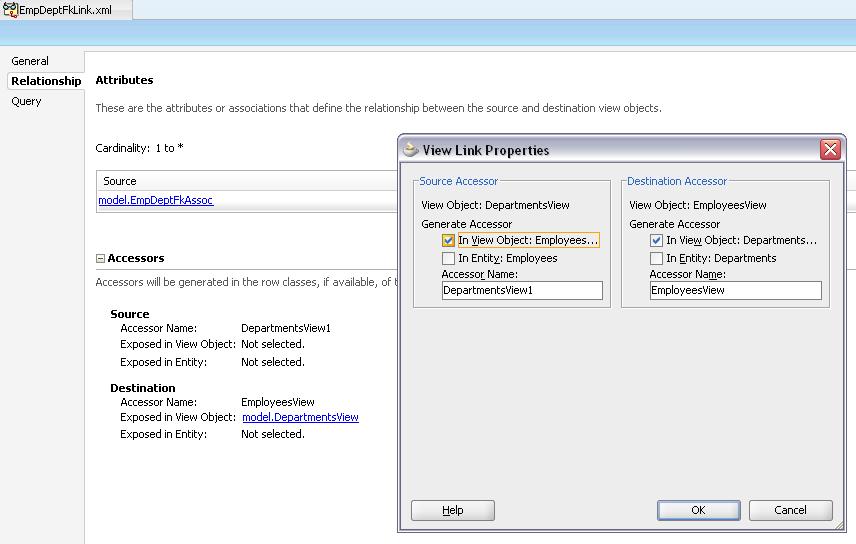The width and height of the screenshot is (856, 544).
Task: Open model.DepartmentsView link
Action: tap(300, 417)
